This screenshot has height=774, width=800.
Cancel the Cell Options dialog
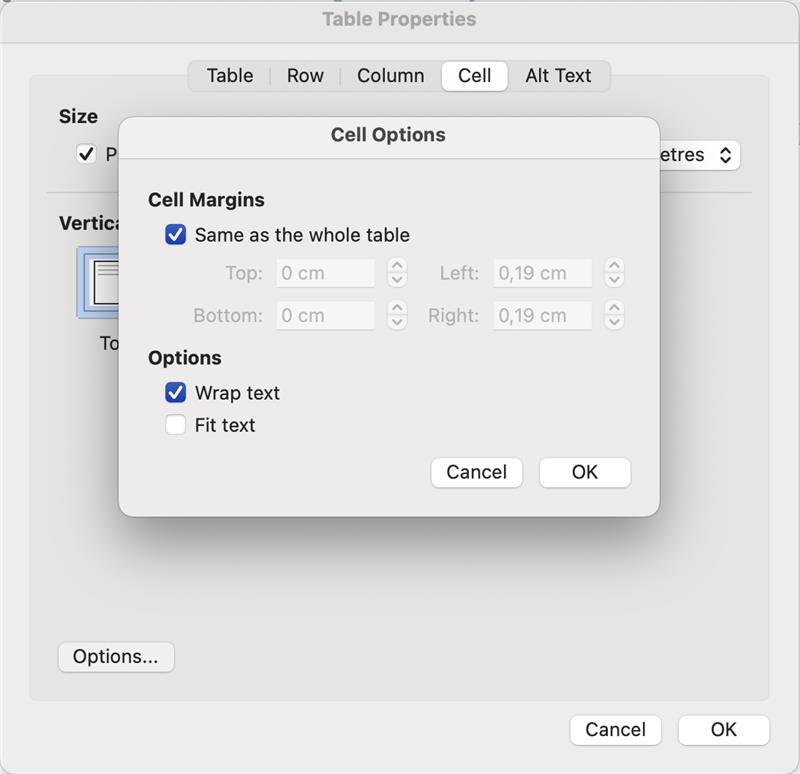coord(476,472)
